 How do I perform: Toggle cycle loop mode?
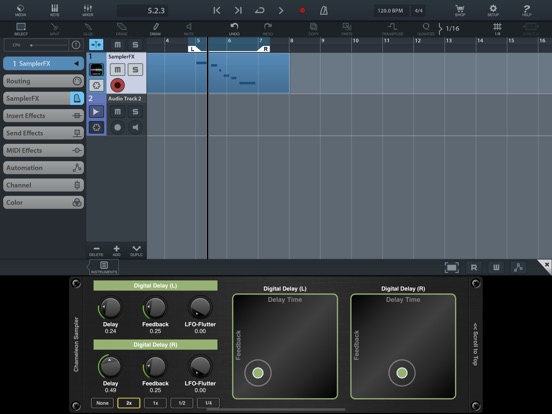pyautogui.click(x=259, y=11)
